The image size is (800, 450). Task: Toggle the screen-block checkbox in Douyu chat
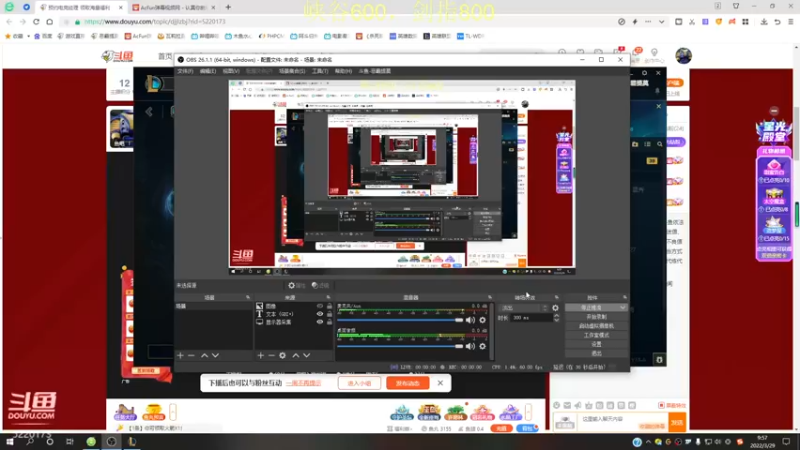pos(661,405)
